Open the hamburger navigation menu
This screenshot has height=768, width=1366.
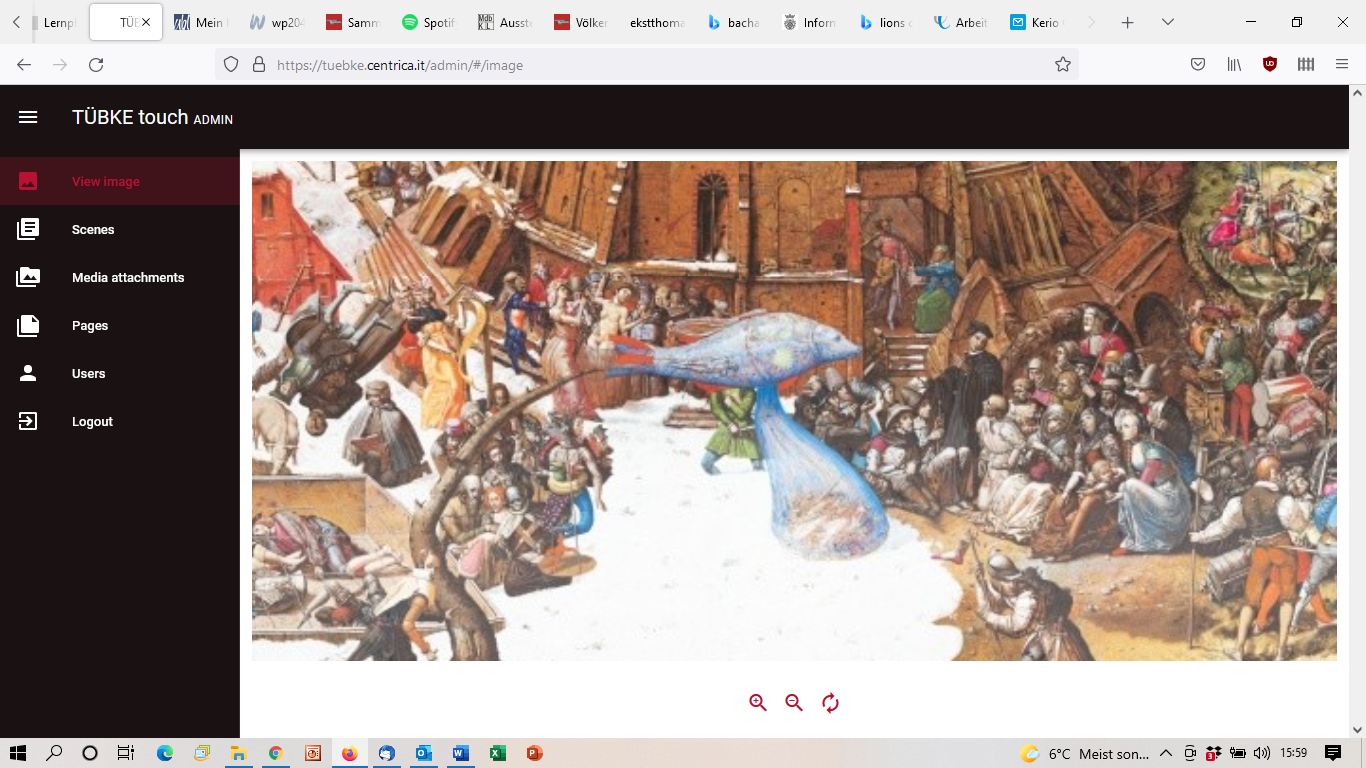point(28,117)
